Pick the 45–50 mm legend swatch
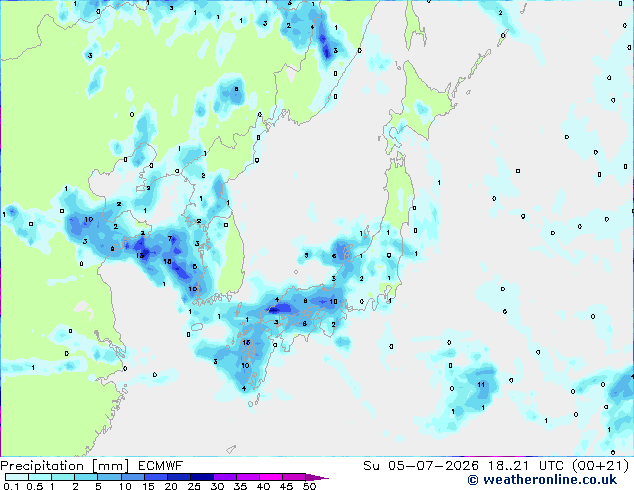634x490 pixels. [x=294, y=477]
